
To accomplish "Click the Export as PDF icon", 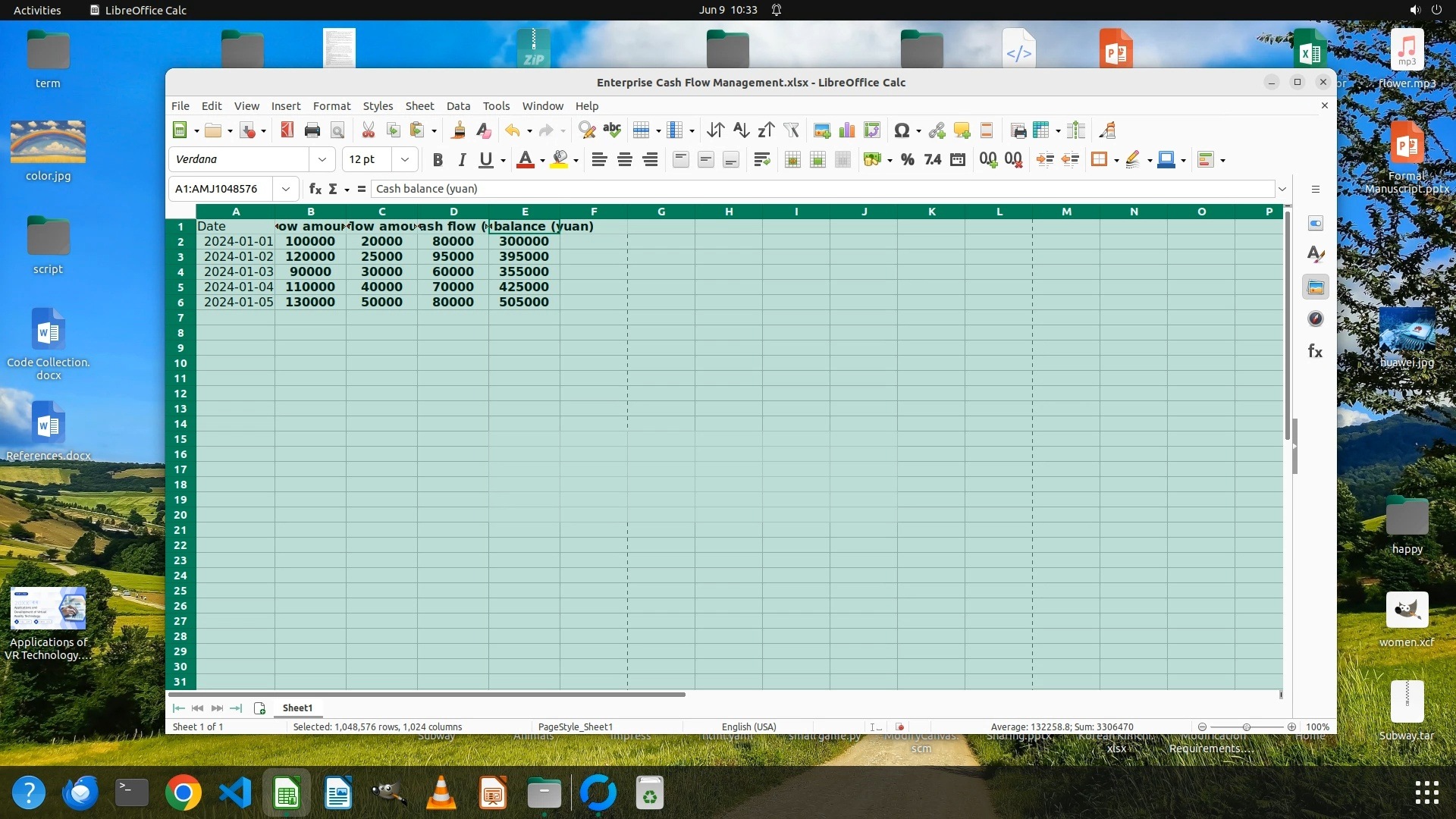I will 287,130.
